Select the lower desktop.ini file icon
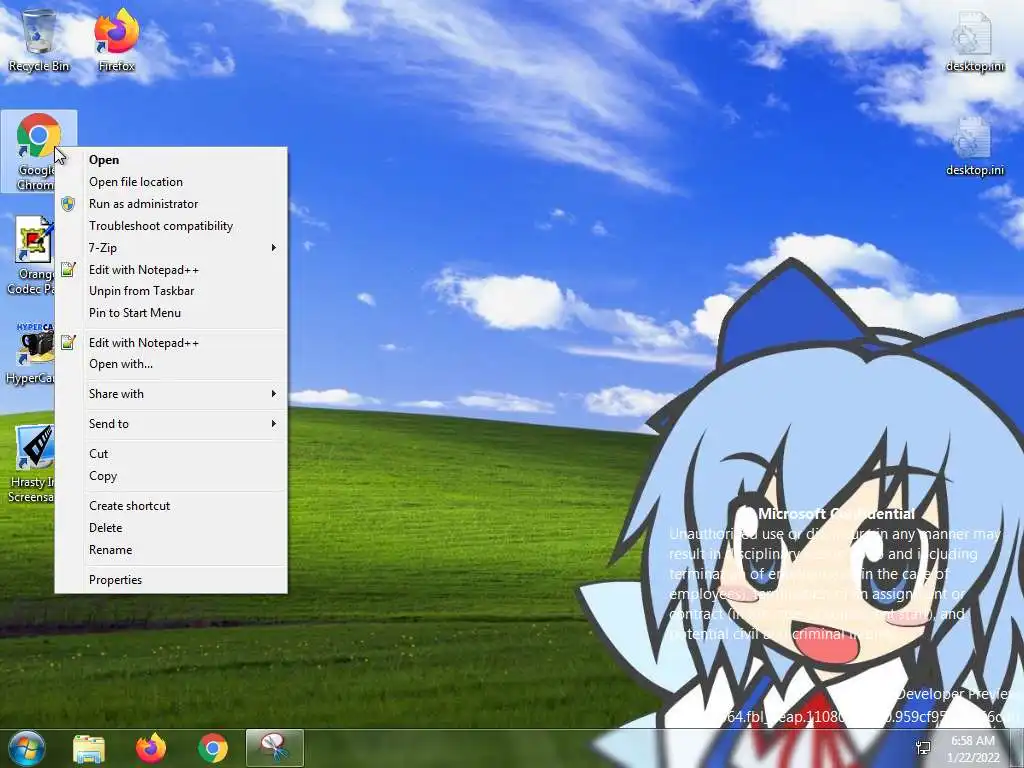Viewport: 1024px width, 768px height. (x=974, y=146)
